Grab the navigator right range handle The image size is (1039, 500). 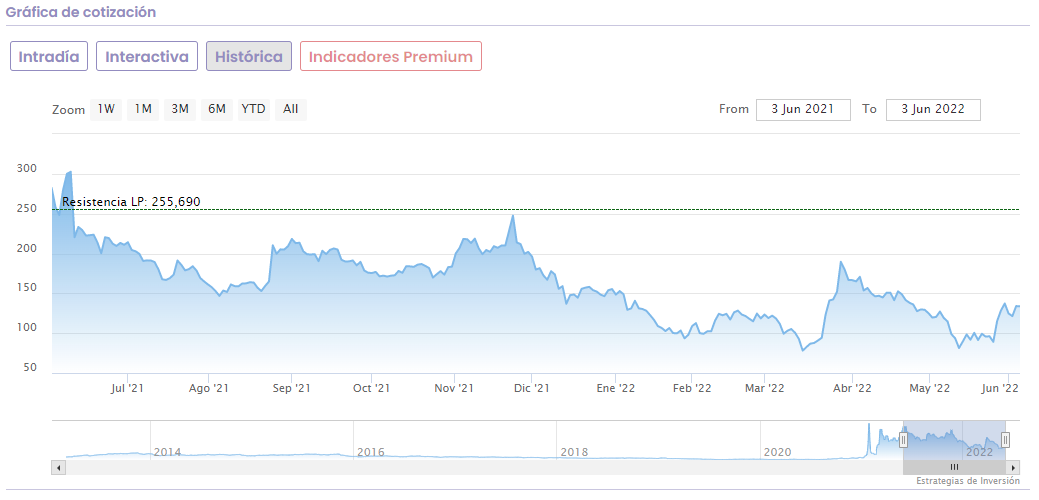pyautogui.click(x=1005, y=440)
